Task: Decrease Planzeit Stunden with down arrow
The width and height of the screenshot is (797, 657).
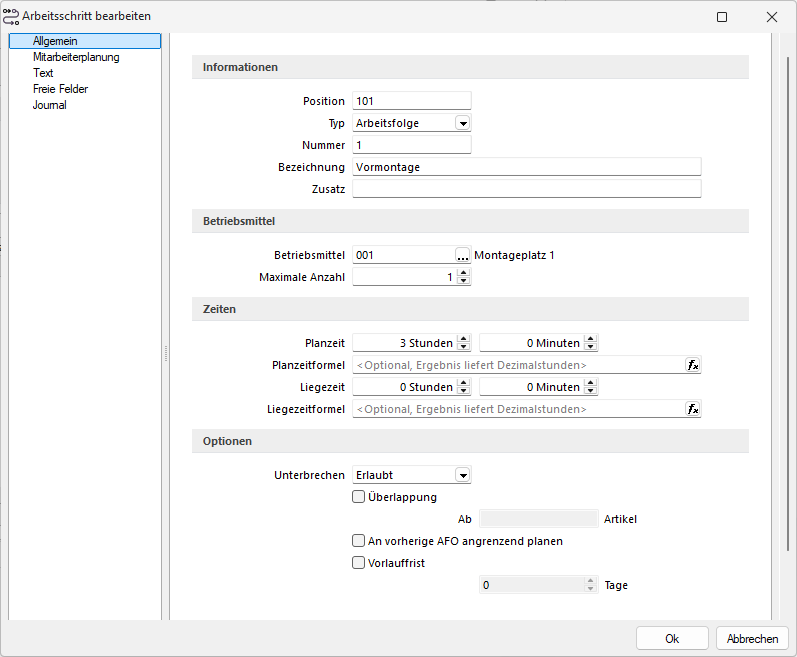Action: 463,347
